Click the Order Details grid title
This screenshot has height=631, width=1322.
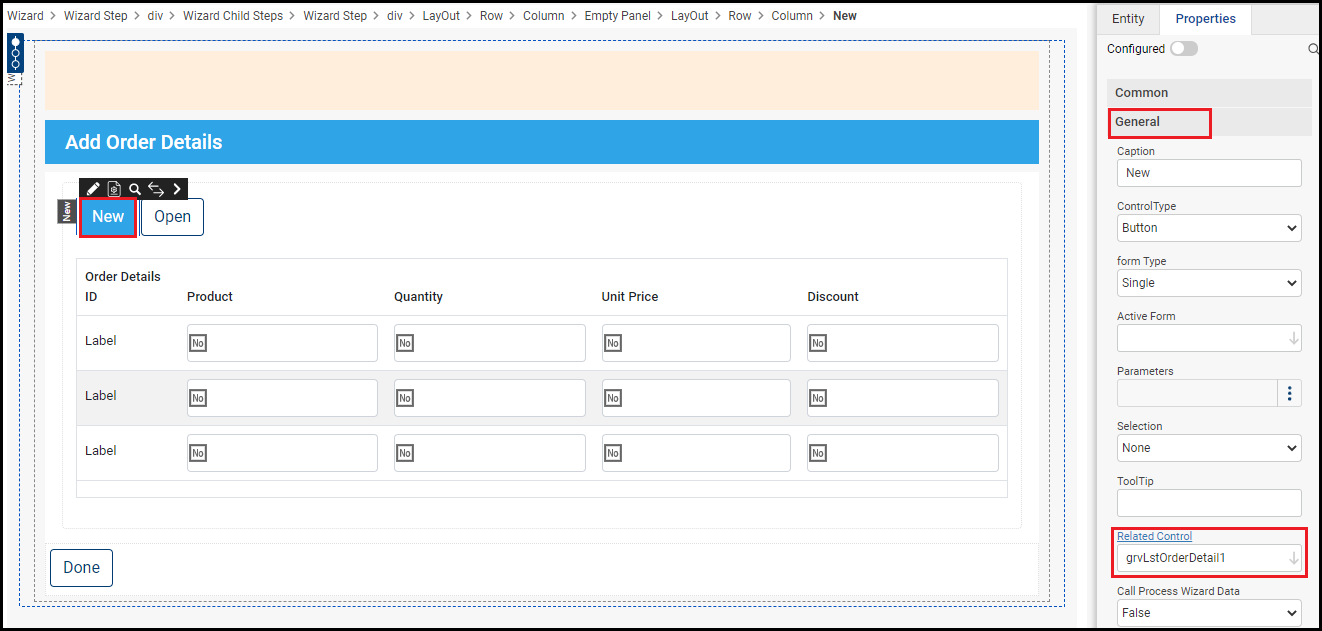(x=123, y=277)
